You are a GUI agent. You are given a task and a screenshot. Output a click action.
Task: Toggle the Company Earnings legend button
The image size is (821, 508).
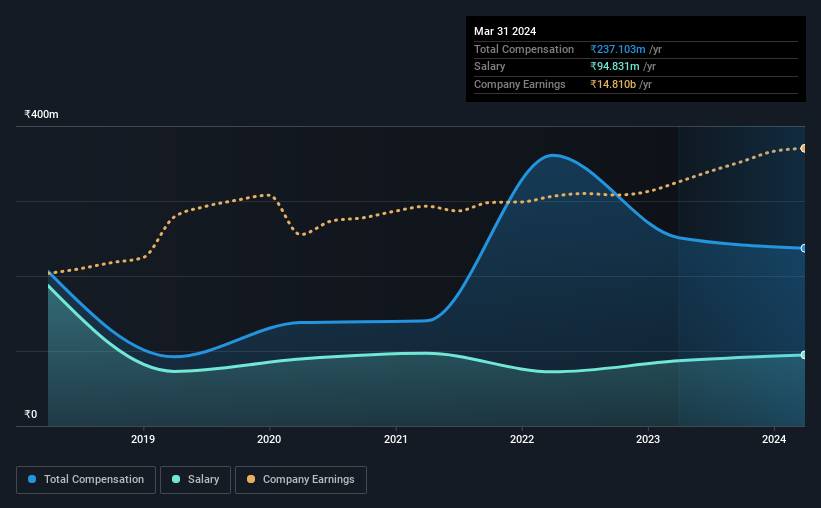tap(301, 480)
